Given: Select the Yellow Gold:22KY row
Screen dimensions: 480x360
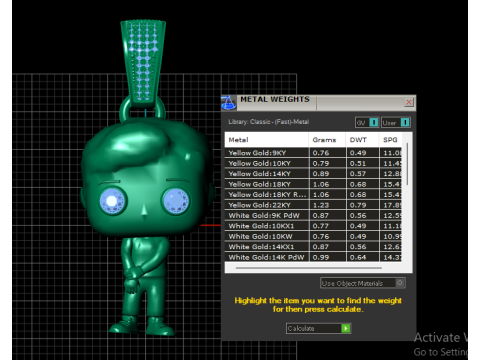Looking at the screenshot, I should (313, 205).
